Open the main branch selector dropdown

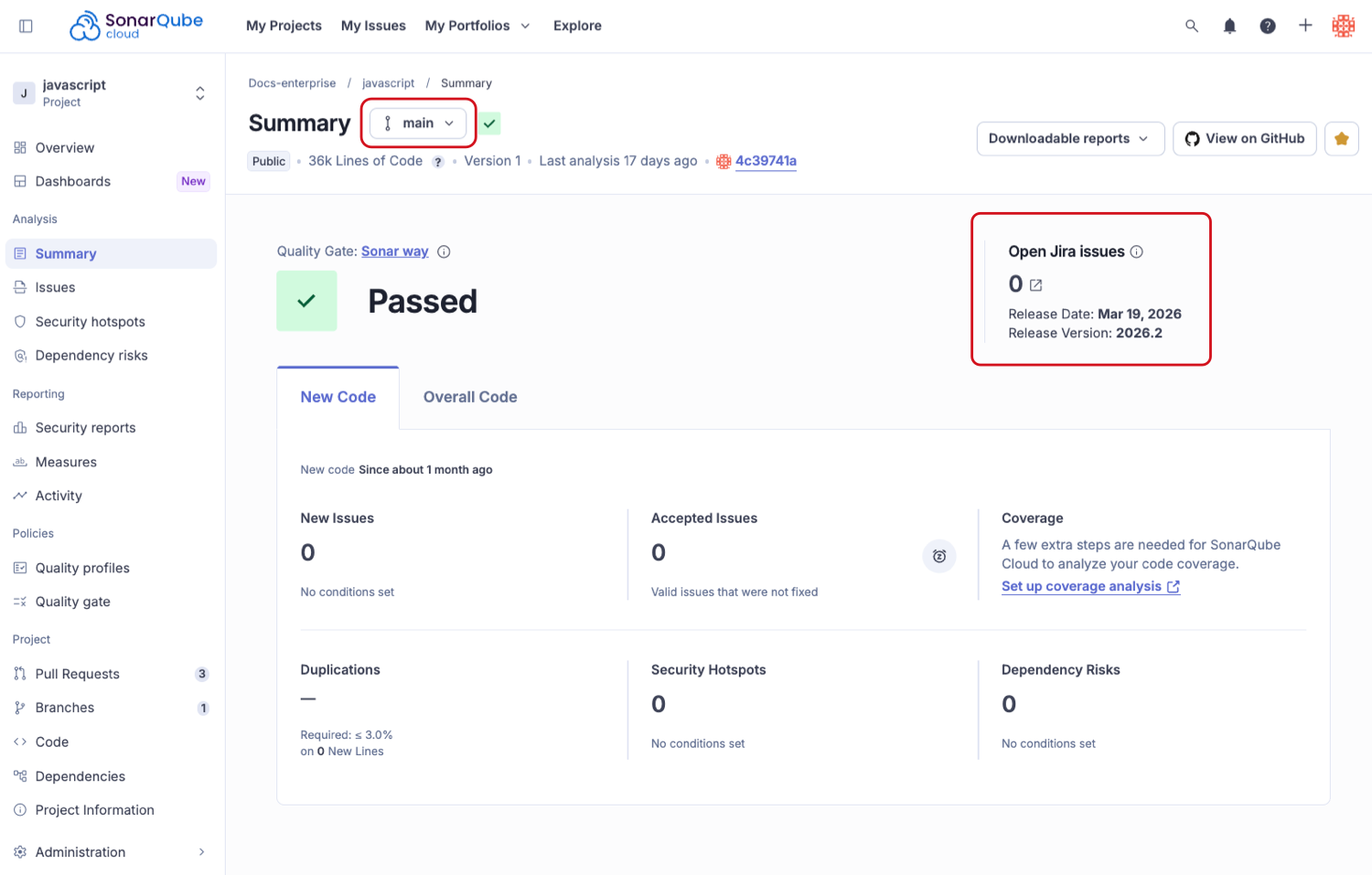(x=418, y=123)
